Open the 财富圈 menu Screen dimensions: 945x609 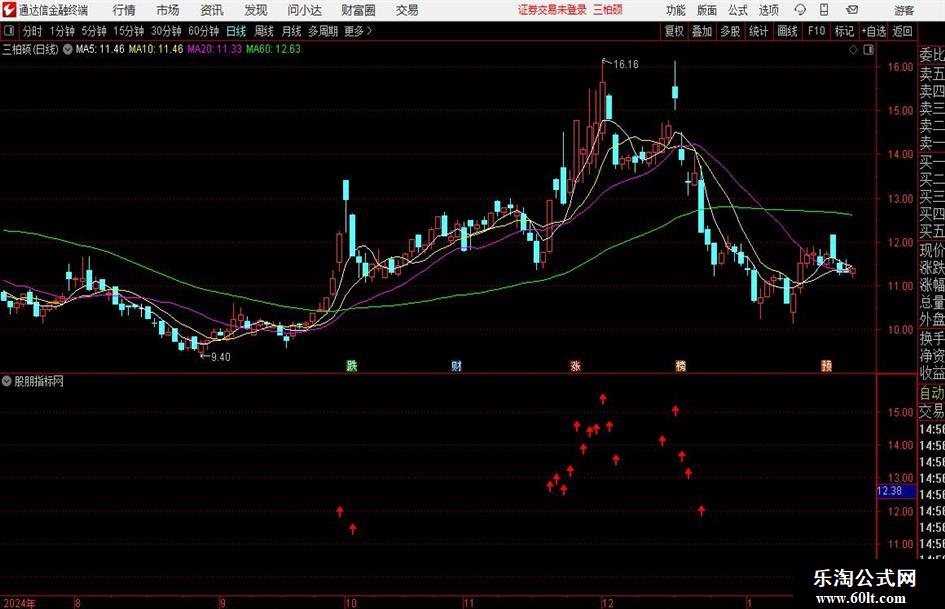click(x=358, y=10)
